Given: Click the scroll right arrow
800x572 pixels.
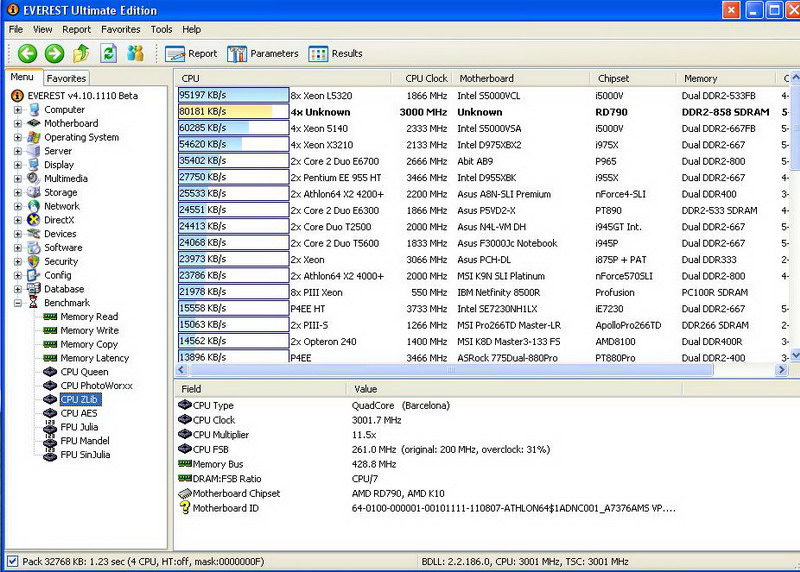Looking at the screenshot, I should coord(781,370).
